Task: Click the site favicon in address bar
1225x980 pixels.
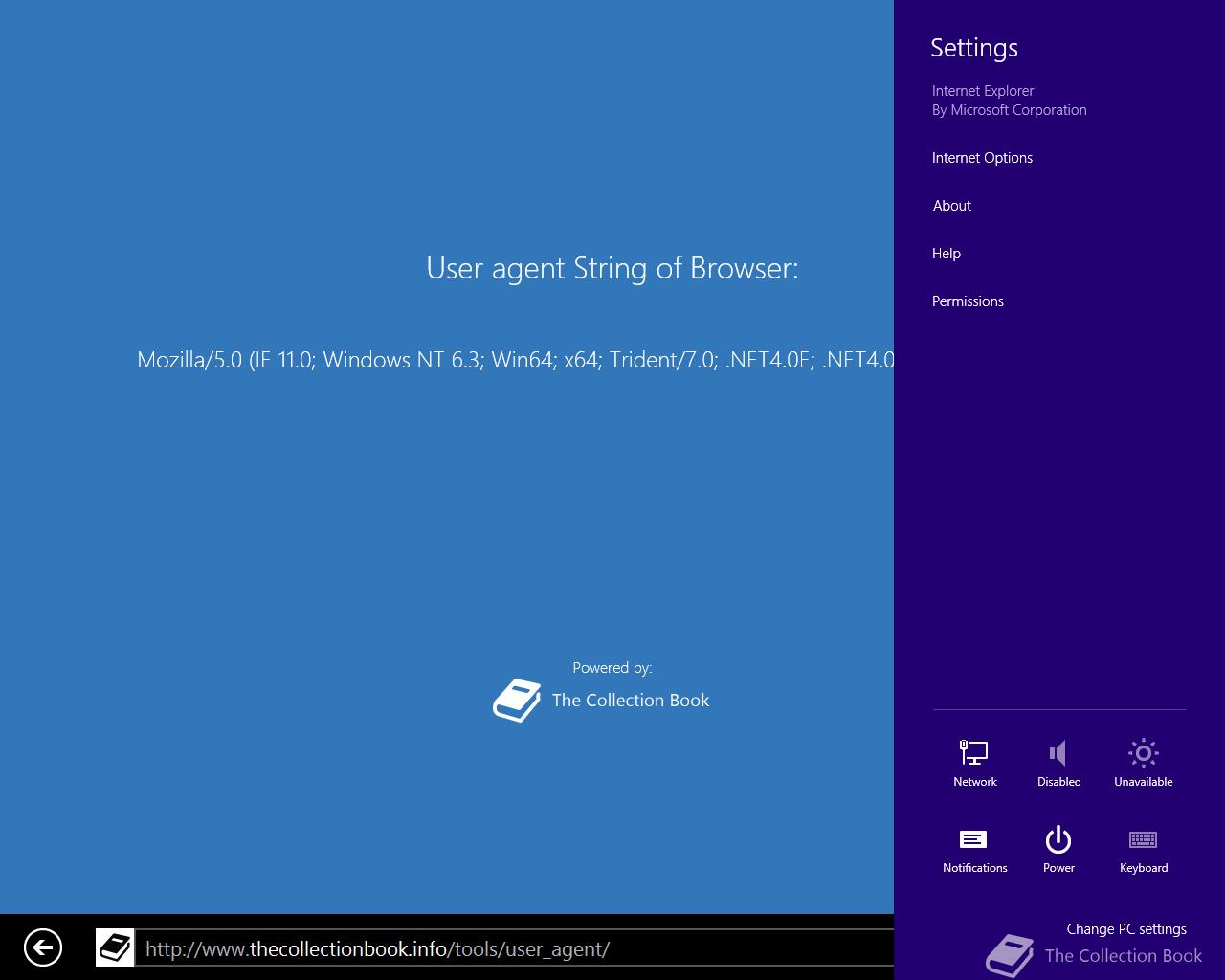Action: point(115,947)
